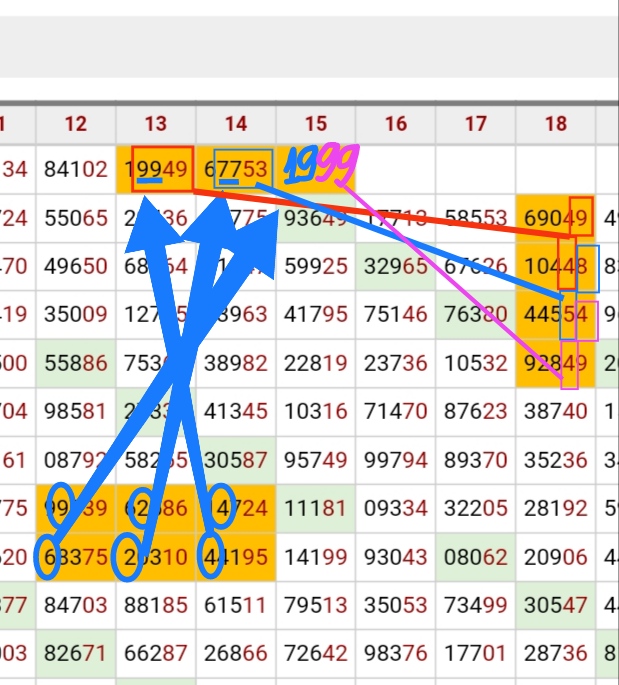Tap the number 84703
Viewport: 619px width, 685px height.
click(x=76, y=605)
